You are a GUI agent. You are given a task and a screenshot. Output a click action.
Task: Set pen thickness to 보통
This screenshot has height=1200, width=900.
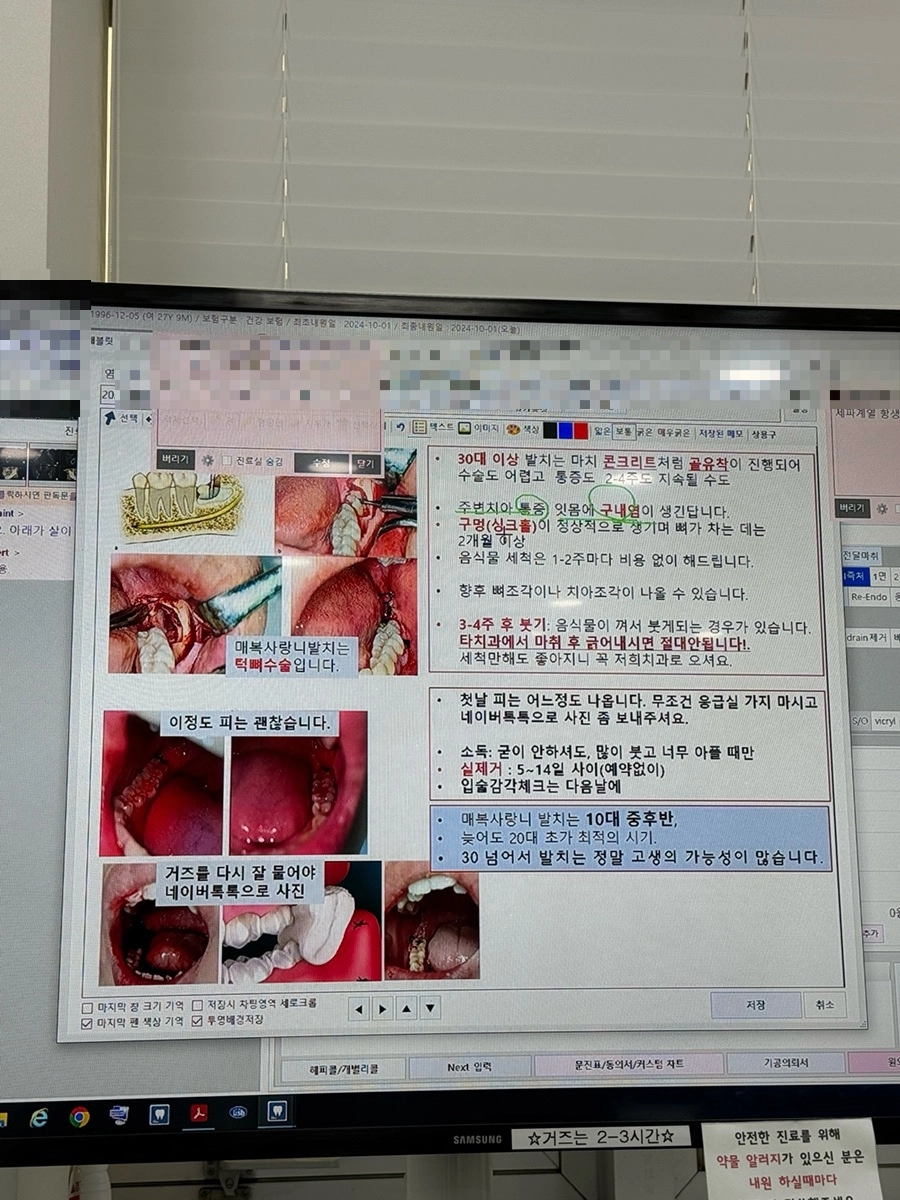[624, 432]
